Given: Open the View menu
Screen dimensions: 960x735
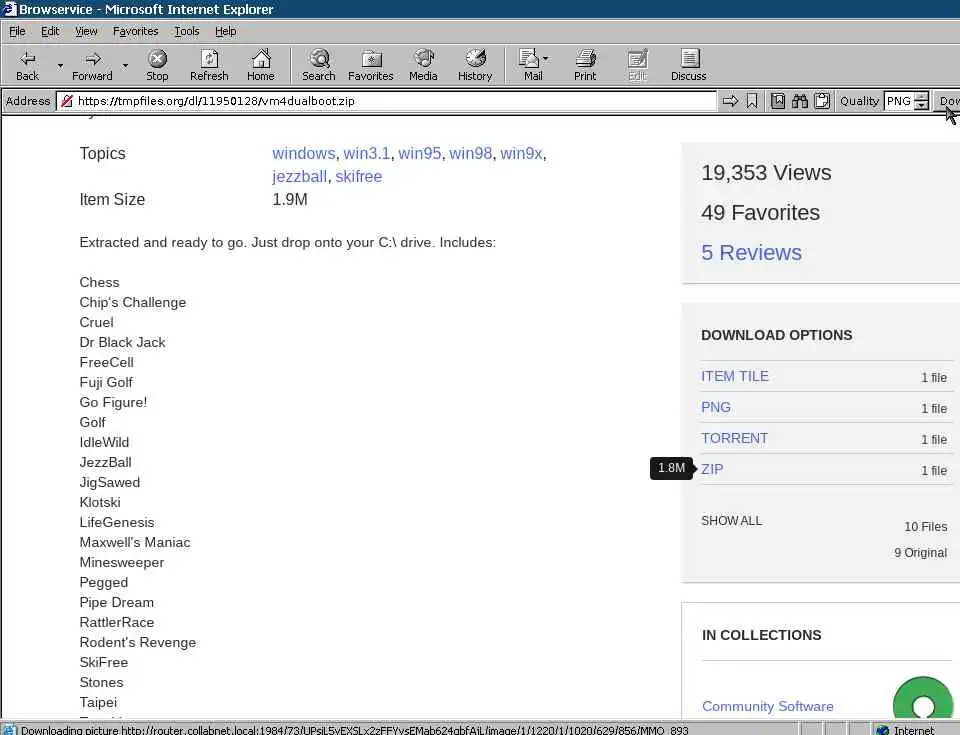Looking at the screenshot, I should (86, 31).
